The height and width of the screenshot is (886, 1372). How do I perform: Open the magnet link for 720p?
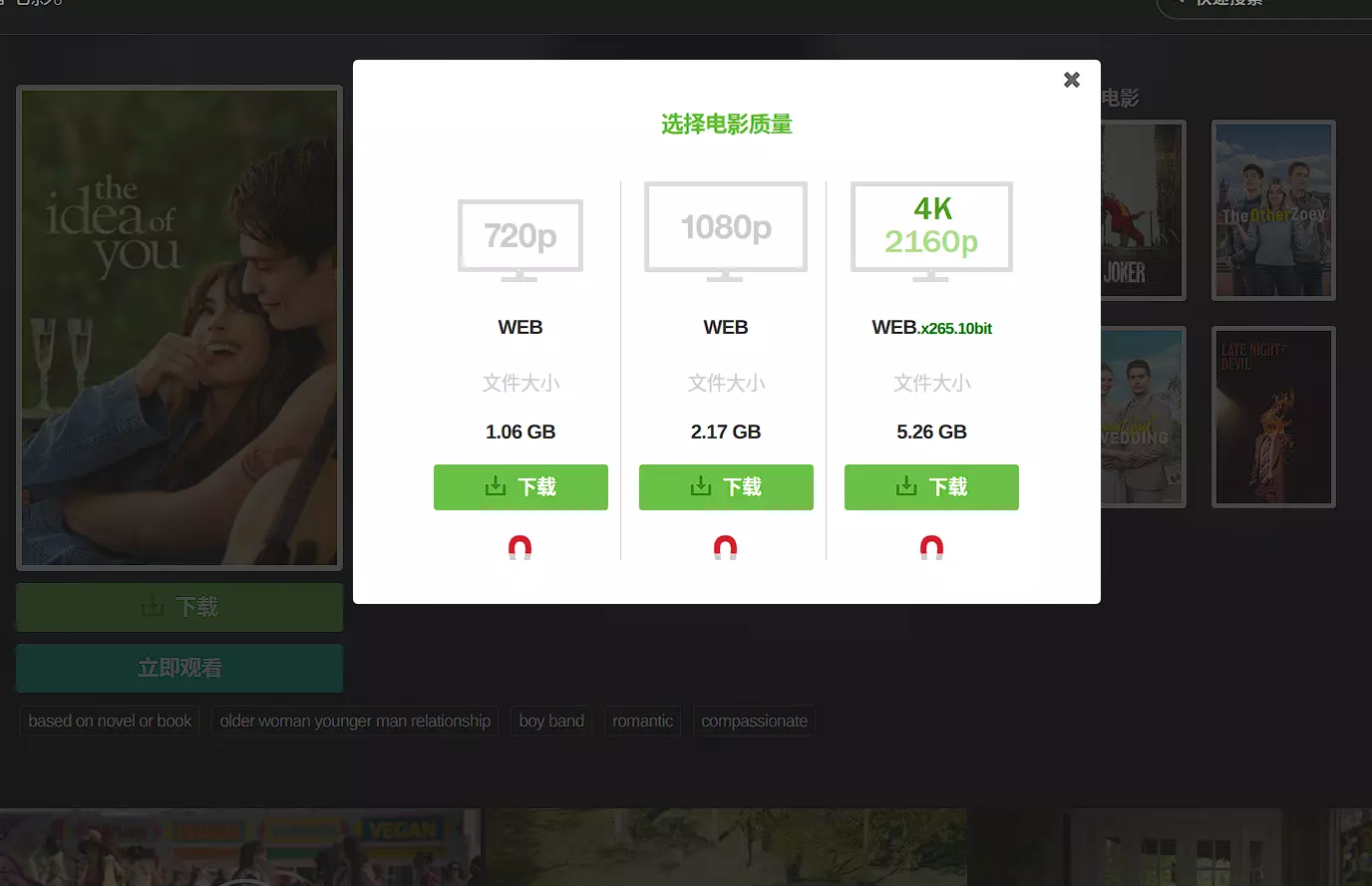[x=520, y=547]
